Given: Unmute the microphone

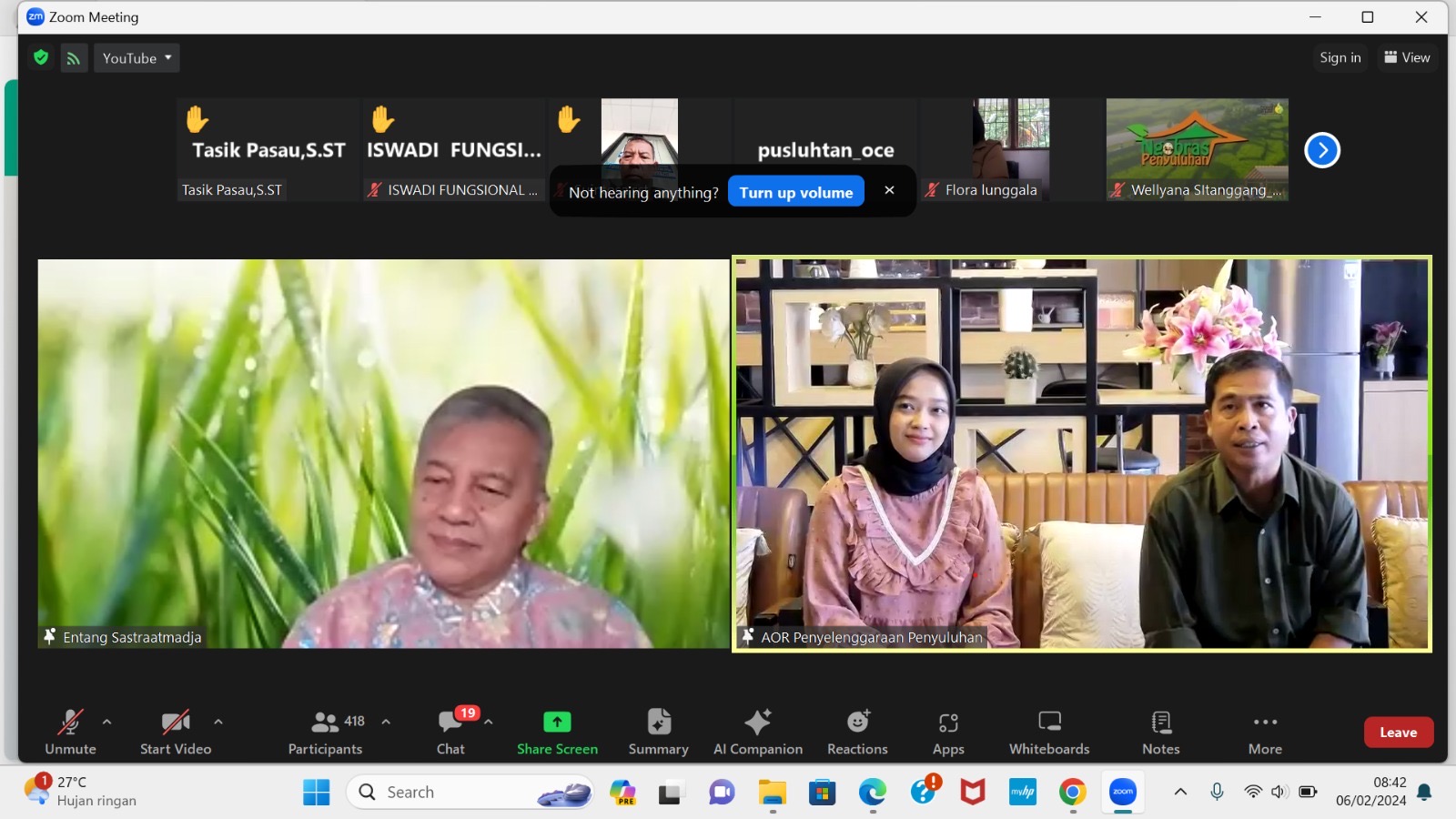Looking at the screenshot, I should [x=70, y=731].
